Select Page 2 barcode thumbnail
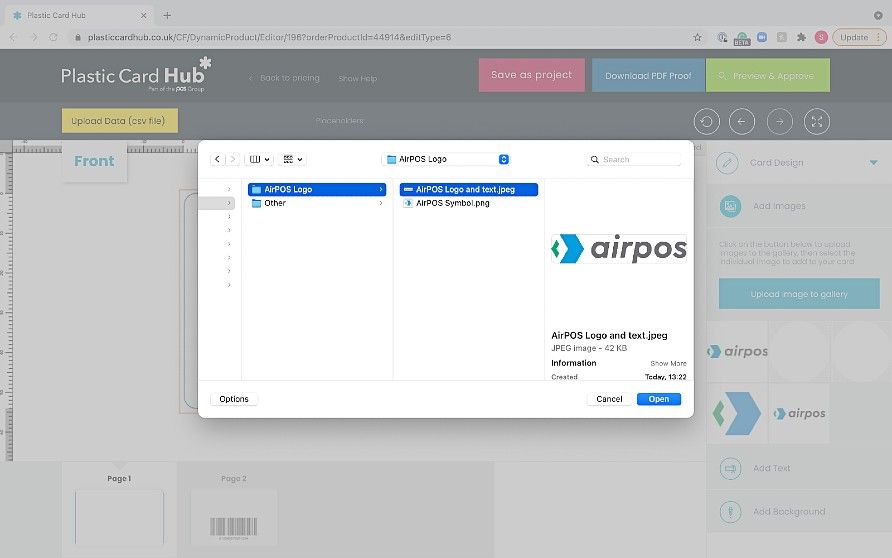 coord(234,517)
